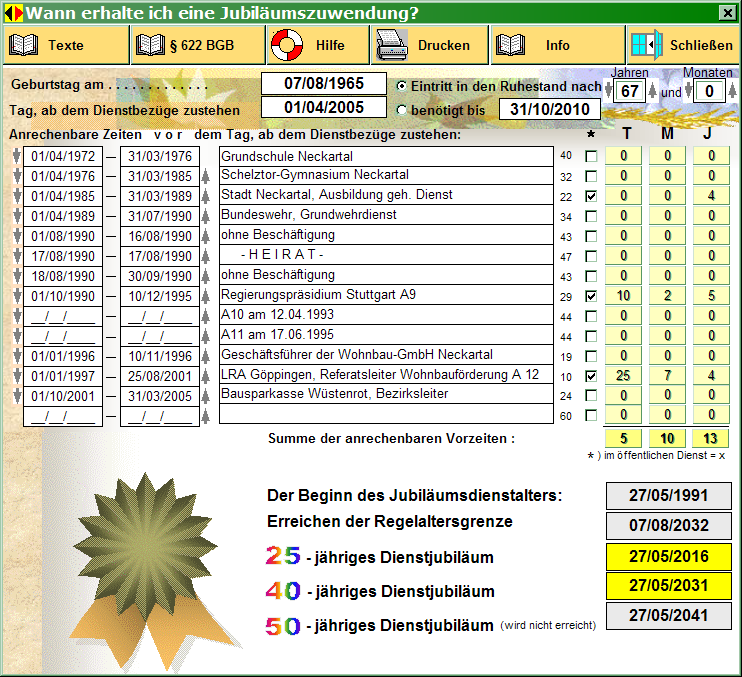Viewport: 742px width, 677px height.
Task: Click the Geburtstag date field 07/08/1965
Action: 323,84
